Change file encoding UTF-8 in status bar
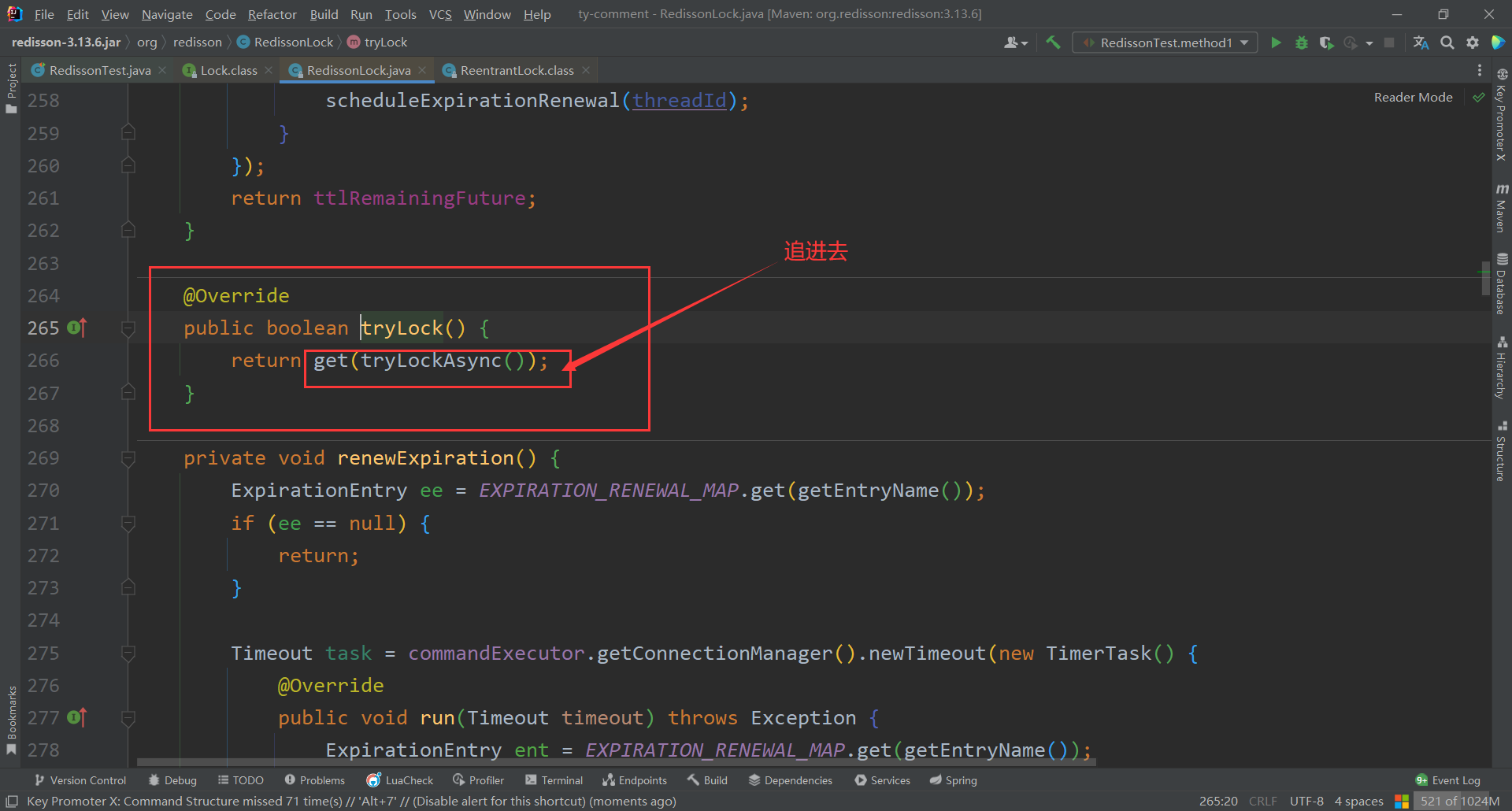The width and height of the screenshot is (1512, 811). pos(1306,801)
